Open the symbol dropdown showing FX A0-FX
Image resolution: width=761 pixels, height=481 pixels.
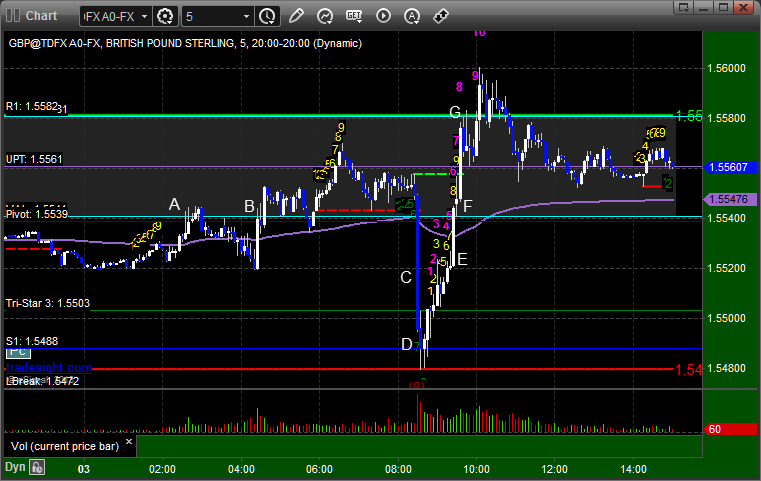116,17
